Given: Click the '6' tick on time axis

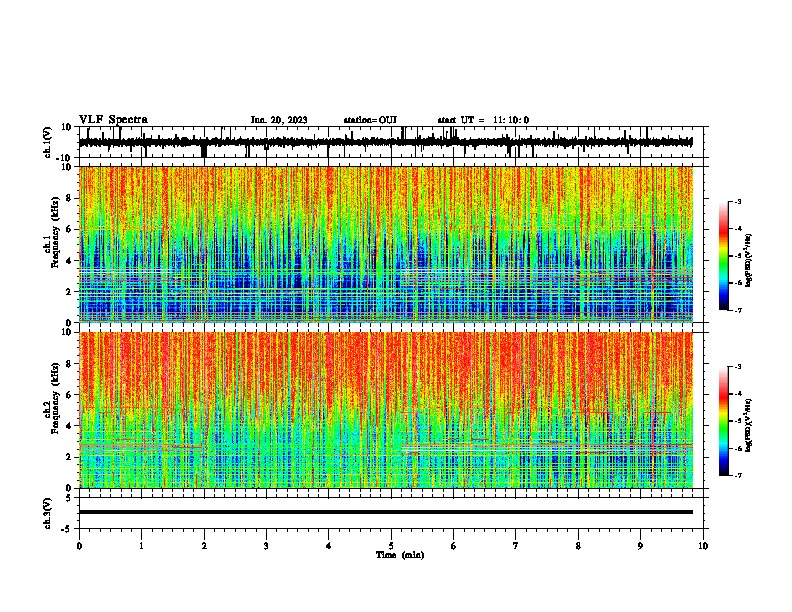Looking at the screenshot, I should point(454,546).
